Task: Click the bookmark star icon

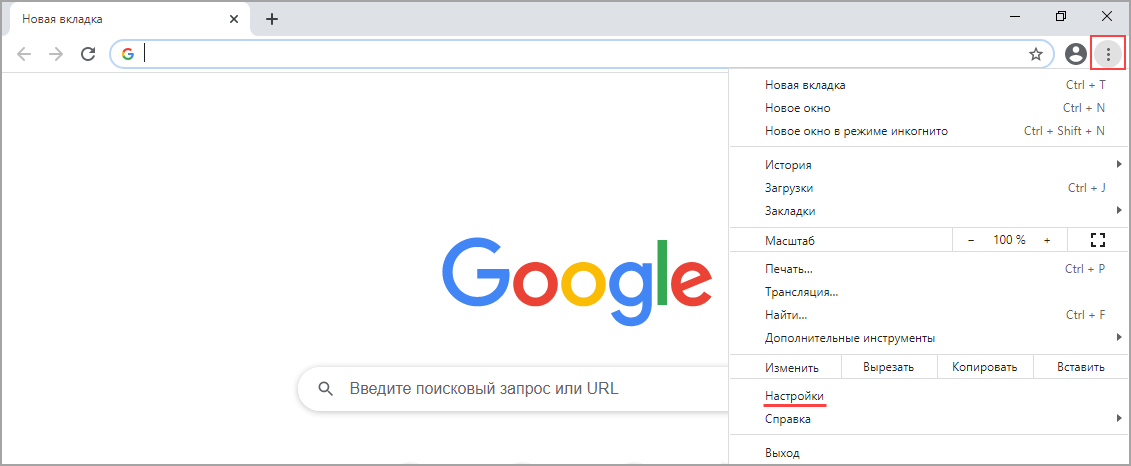Action: coord(1036,54)
